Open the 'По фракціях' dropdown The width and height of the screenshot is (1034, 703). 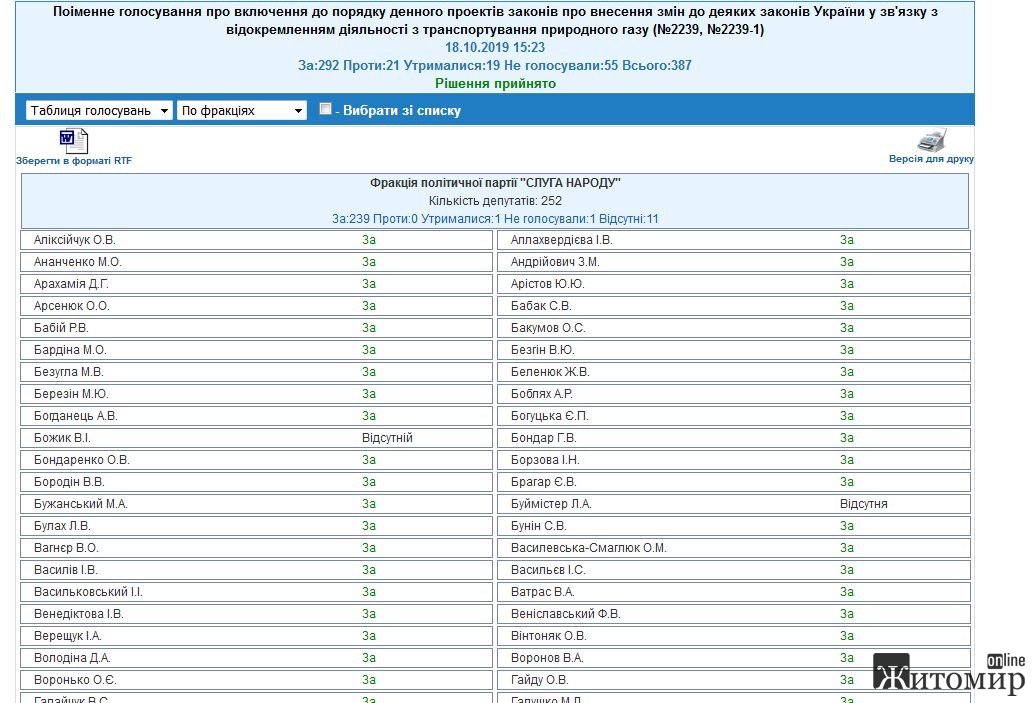click(x=242, y=110)
